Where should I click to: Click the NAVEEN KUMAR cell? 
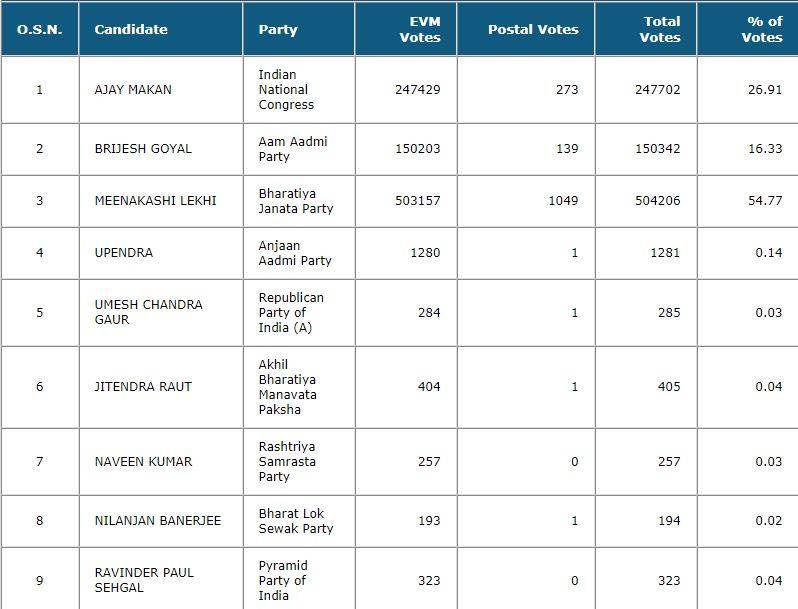pos(143,462)
